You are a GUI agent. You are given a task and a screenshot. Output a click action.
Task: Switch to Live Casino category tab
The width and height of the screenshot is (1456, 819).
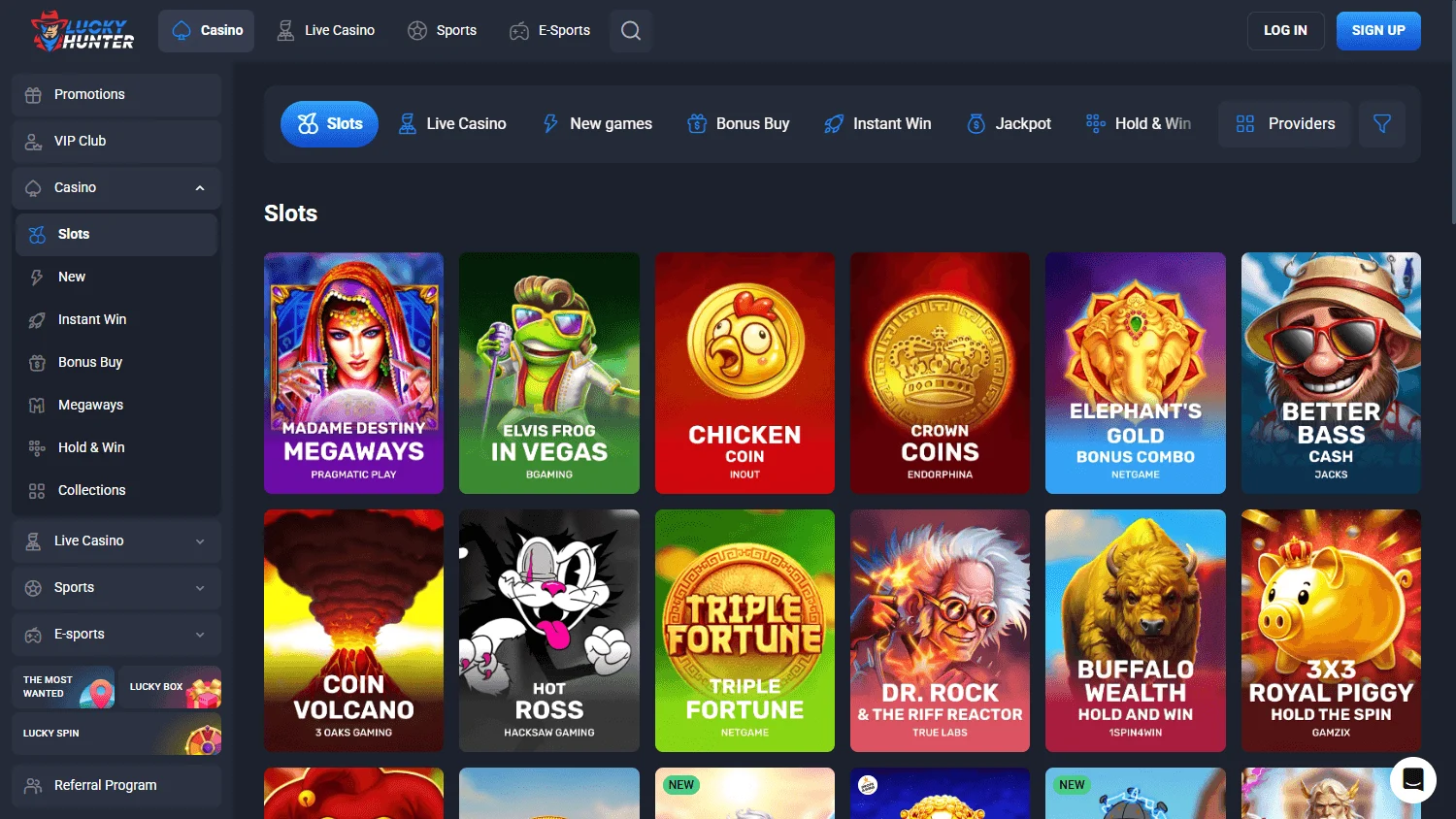coord(452,124)
